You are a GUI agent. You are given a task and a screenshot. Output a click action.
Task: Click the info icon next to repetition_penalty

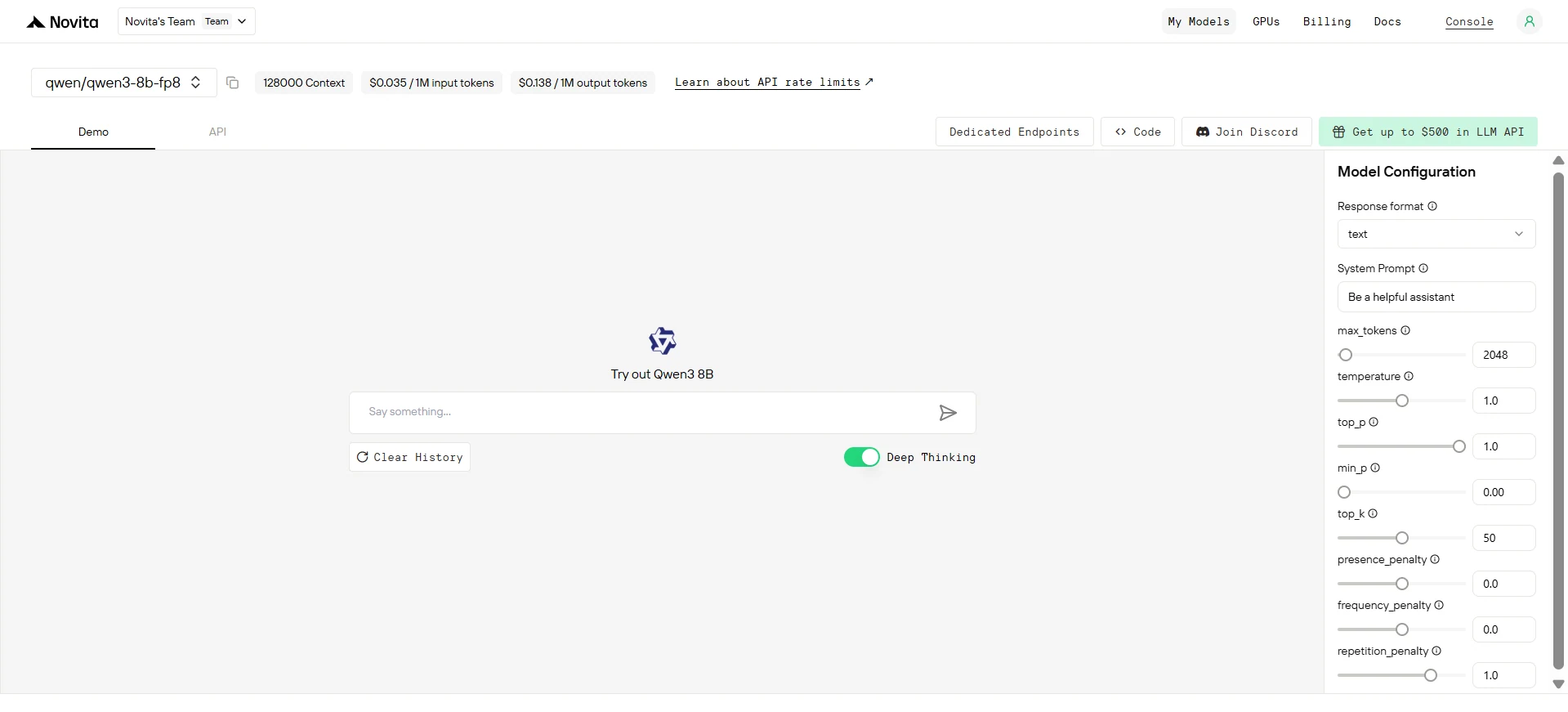[x=1436, y=651]
